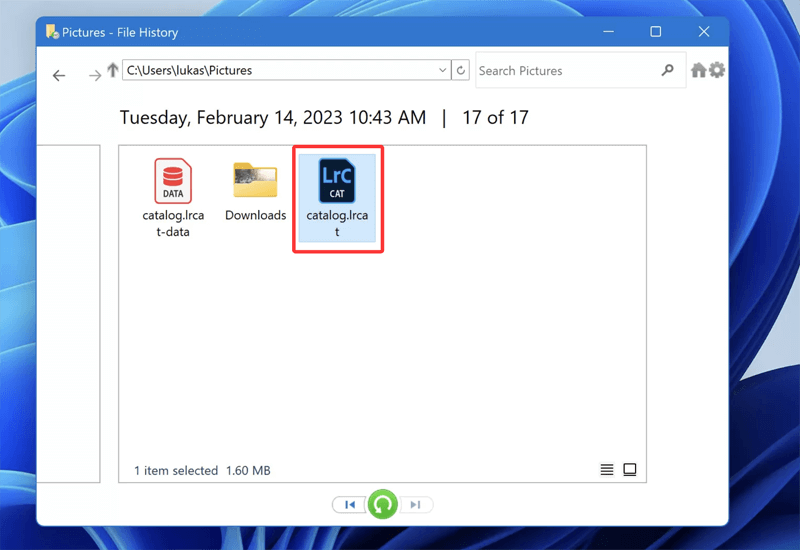Click the 1.60 MB size text
Viewport: 800px width, 550px height.
(x=248, y=470)
